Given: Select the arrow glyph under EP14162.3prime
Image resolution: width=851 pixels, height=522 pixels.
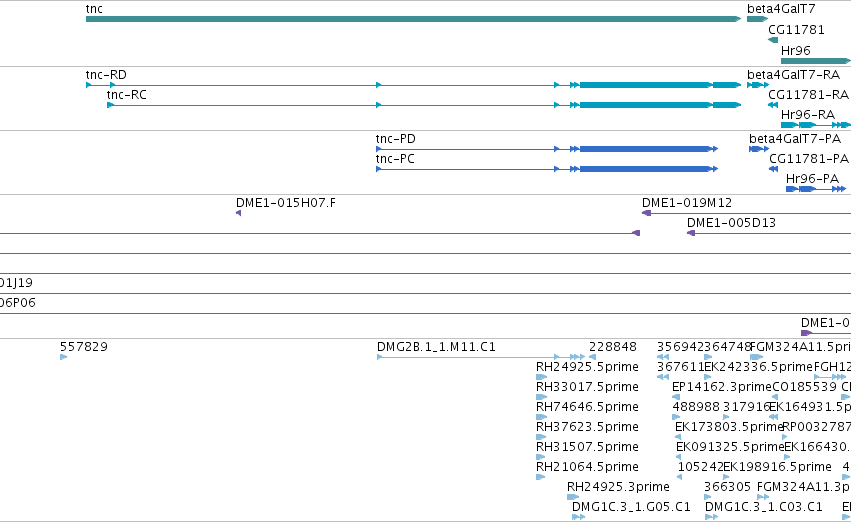Looking at the screenshot, I should 675,397.
